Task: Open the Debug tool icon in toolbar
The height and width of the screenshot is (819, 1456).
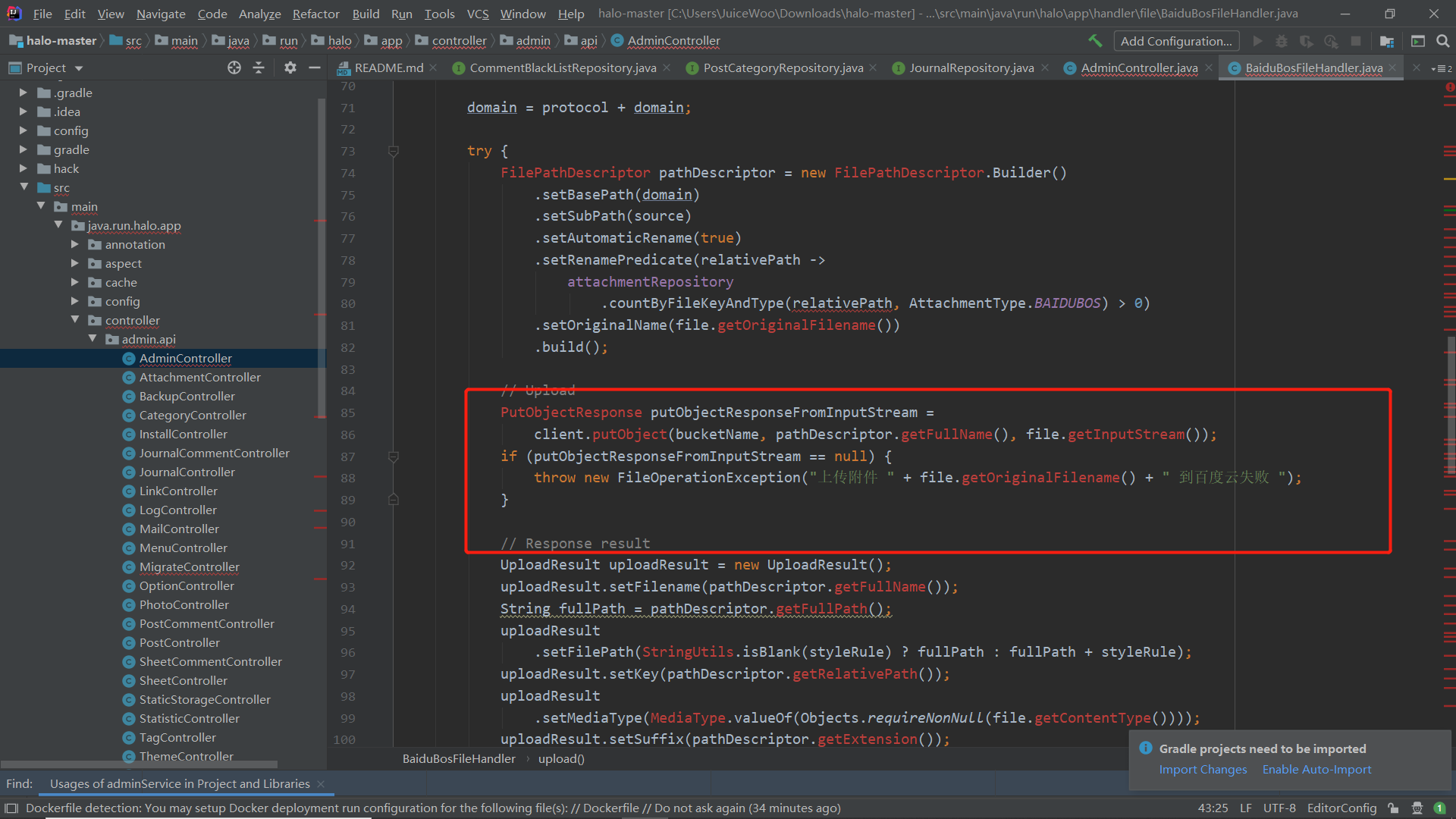Action: click(1282, 42)
